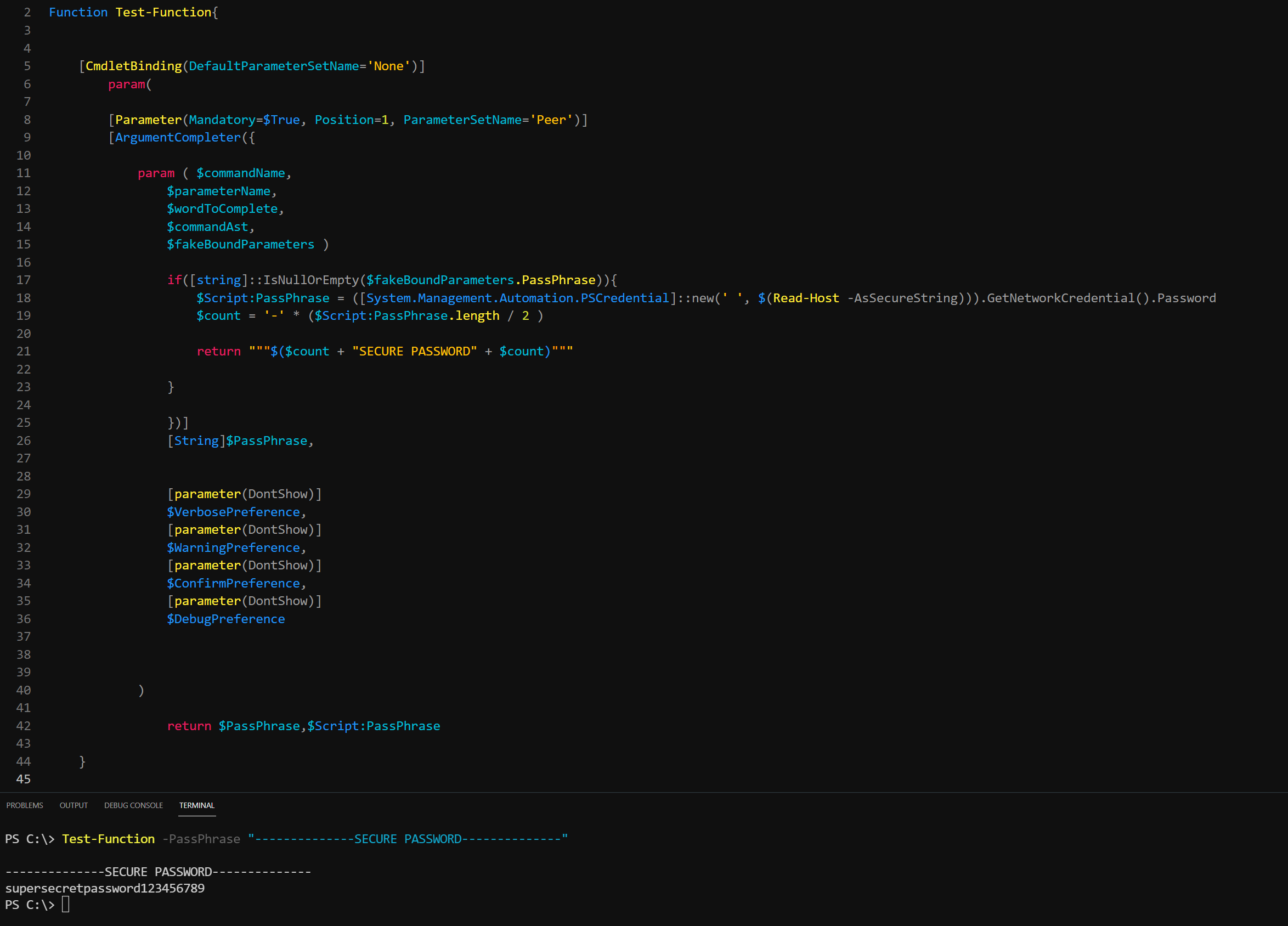
Task: Click 'param' keyword on line 6
Action: 127,84
